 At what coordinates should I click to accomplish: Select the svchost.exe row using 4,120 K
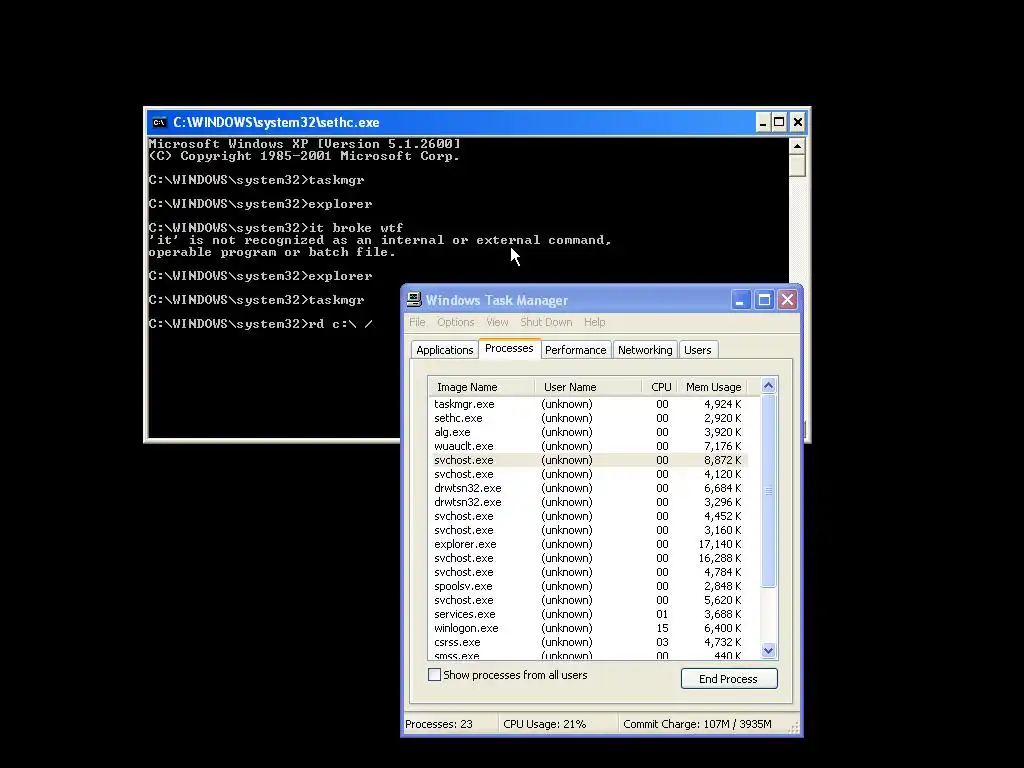click(x=588, y=474)
